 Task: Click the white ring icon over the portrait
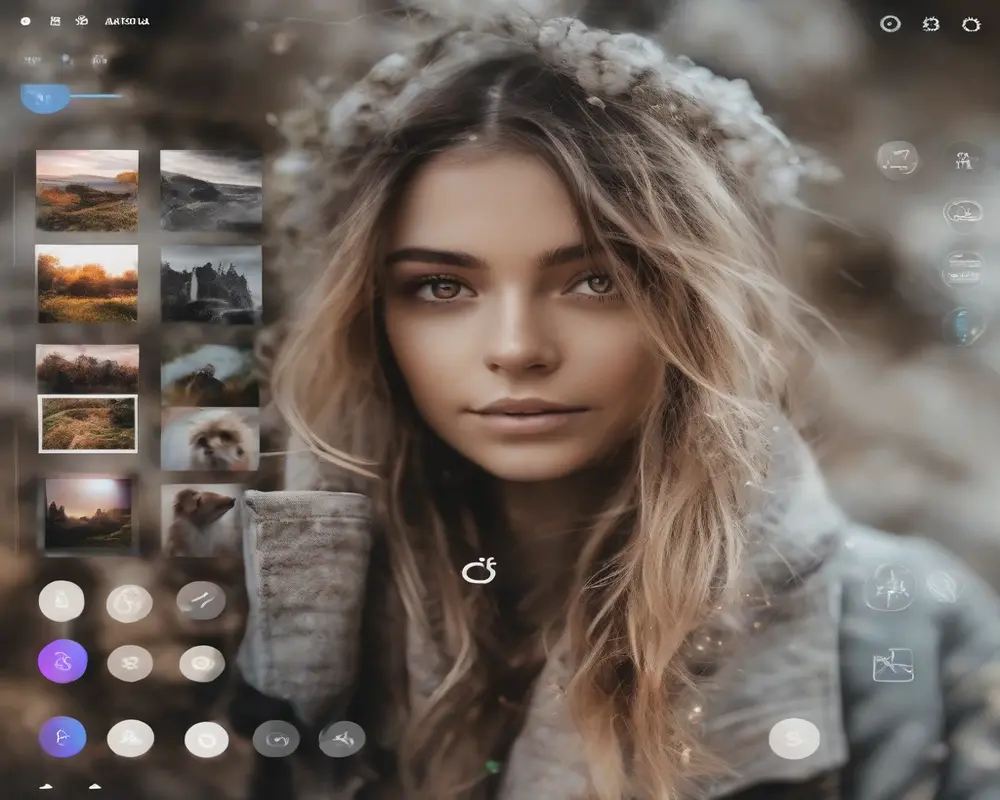(479, 570)
